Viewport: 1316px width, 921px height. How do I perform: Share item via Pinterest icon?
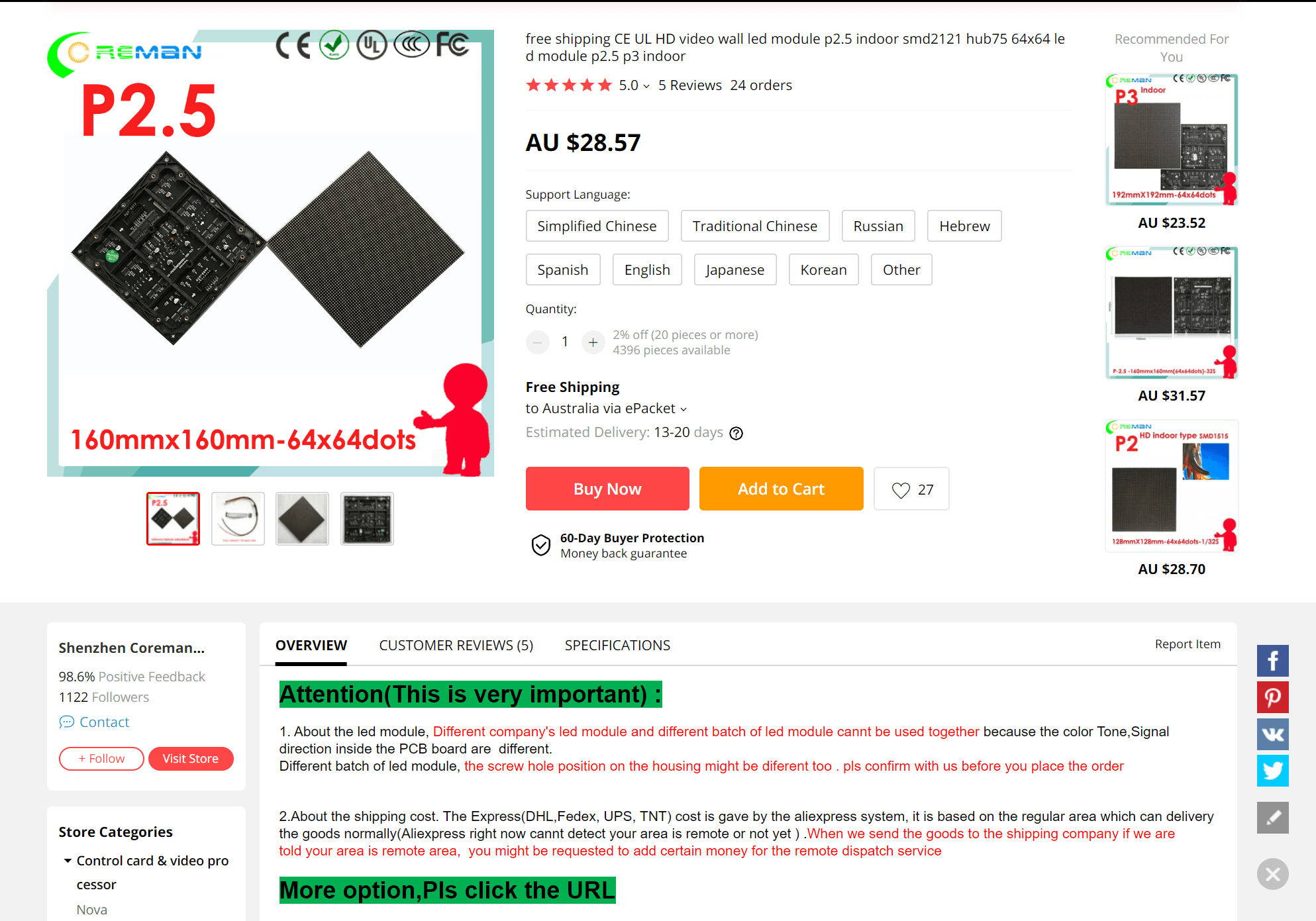[x=1272, y=697]
